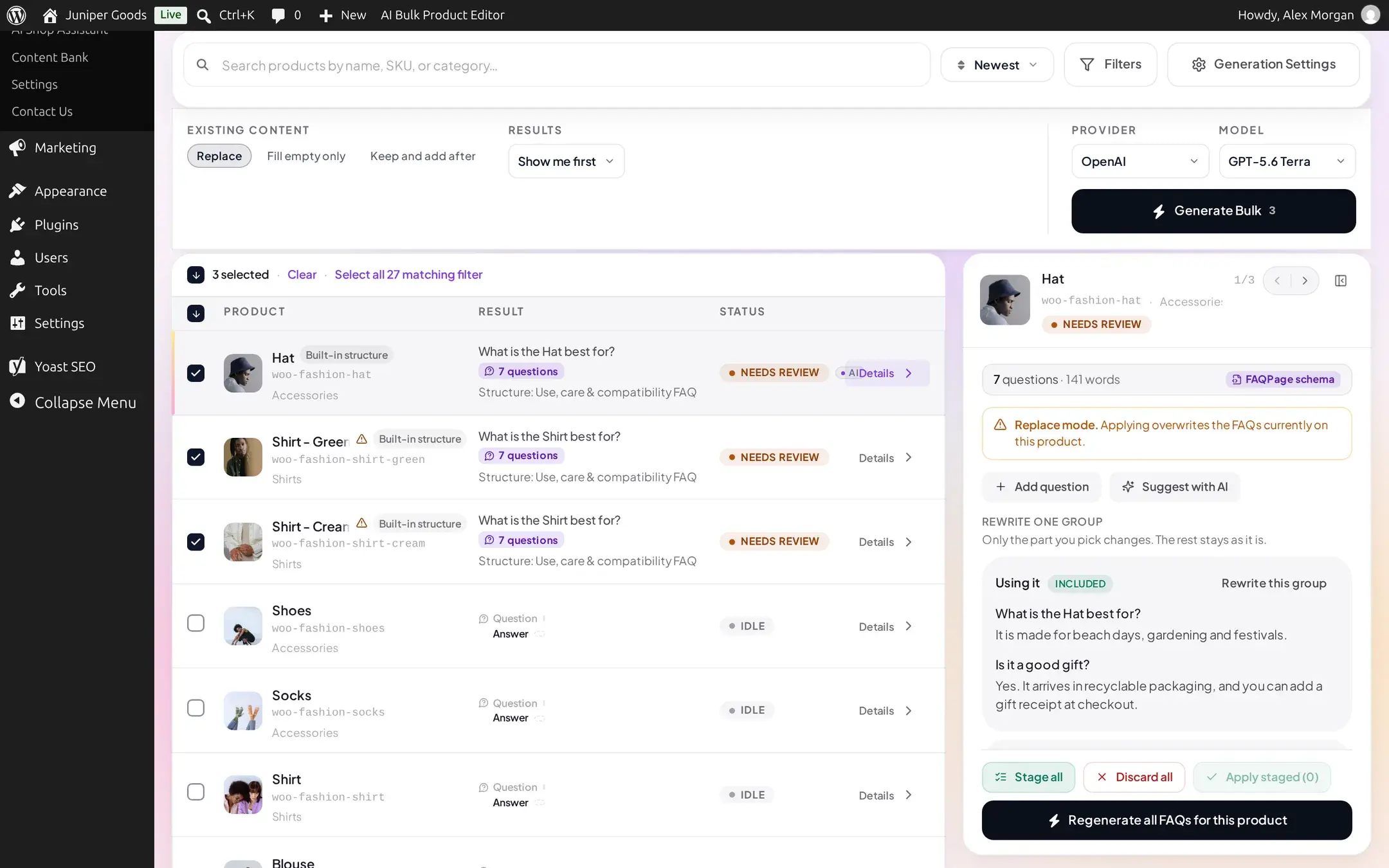Viewport: 1389px width, 868px height.
Task: Open the Yoast SEO menu icon
Action: tap(17, 366)
